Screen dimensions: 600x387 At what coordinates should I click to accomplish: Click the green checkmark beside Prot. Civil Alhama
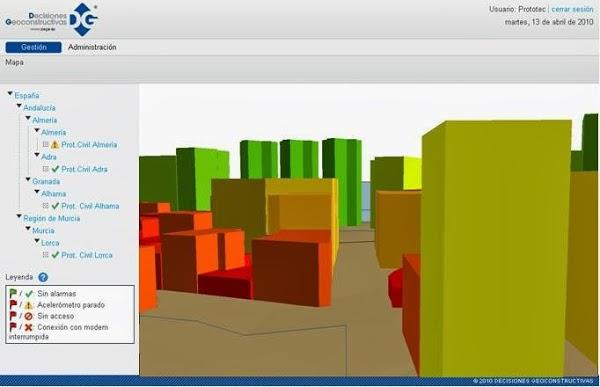(x=55, y=206)
